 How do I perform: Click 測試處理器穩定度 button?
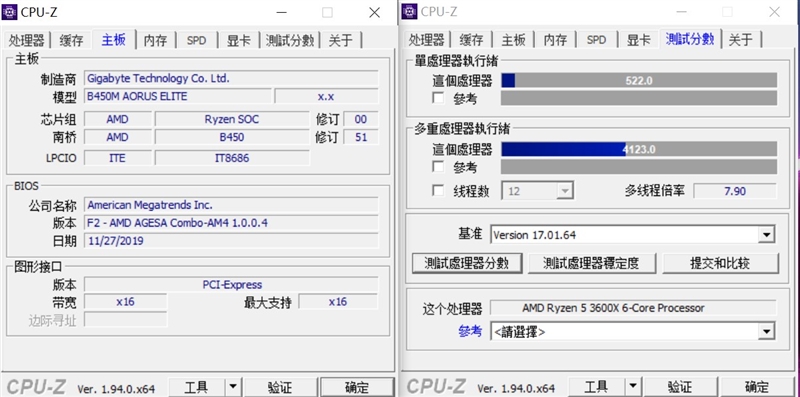(x=591, y=263)
